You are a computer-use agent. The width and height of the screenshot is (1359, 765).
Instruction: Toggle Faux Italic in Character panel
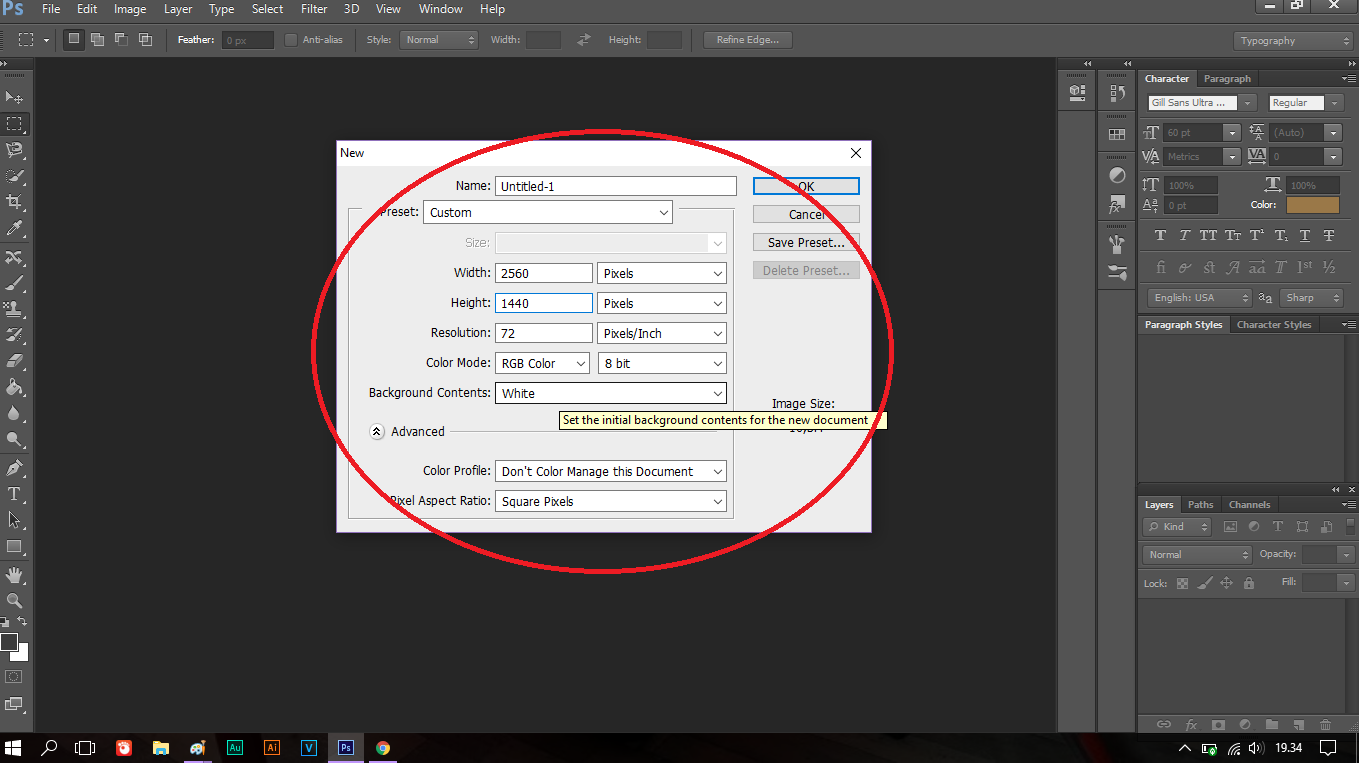click(1184, 236)
